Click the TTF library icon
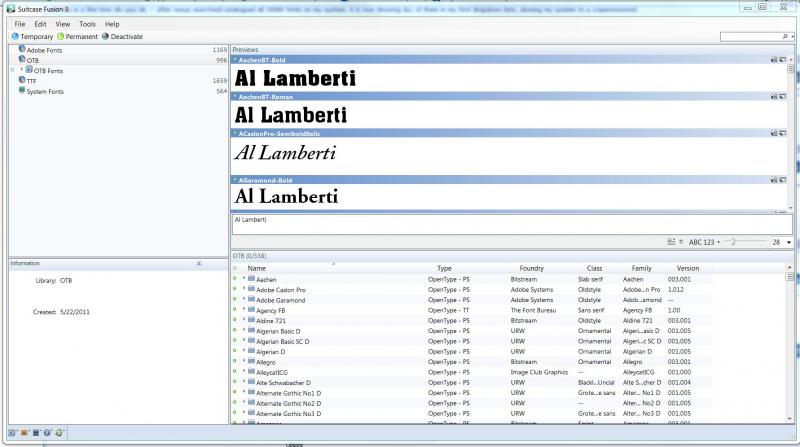The width and height of the screenshot is (800, 447). pyautogui.click(x=22, y=80)
